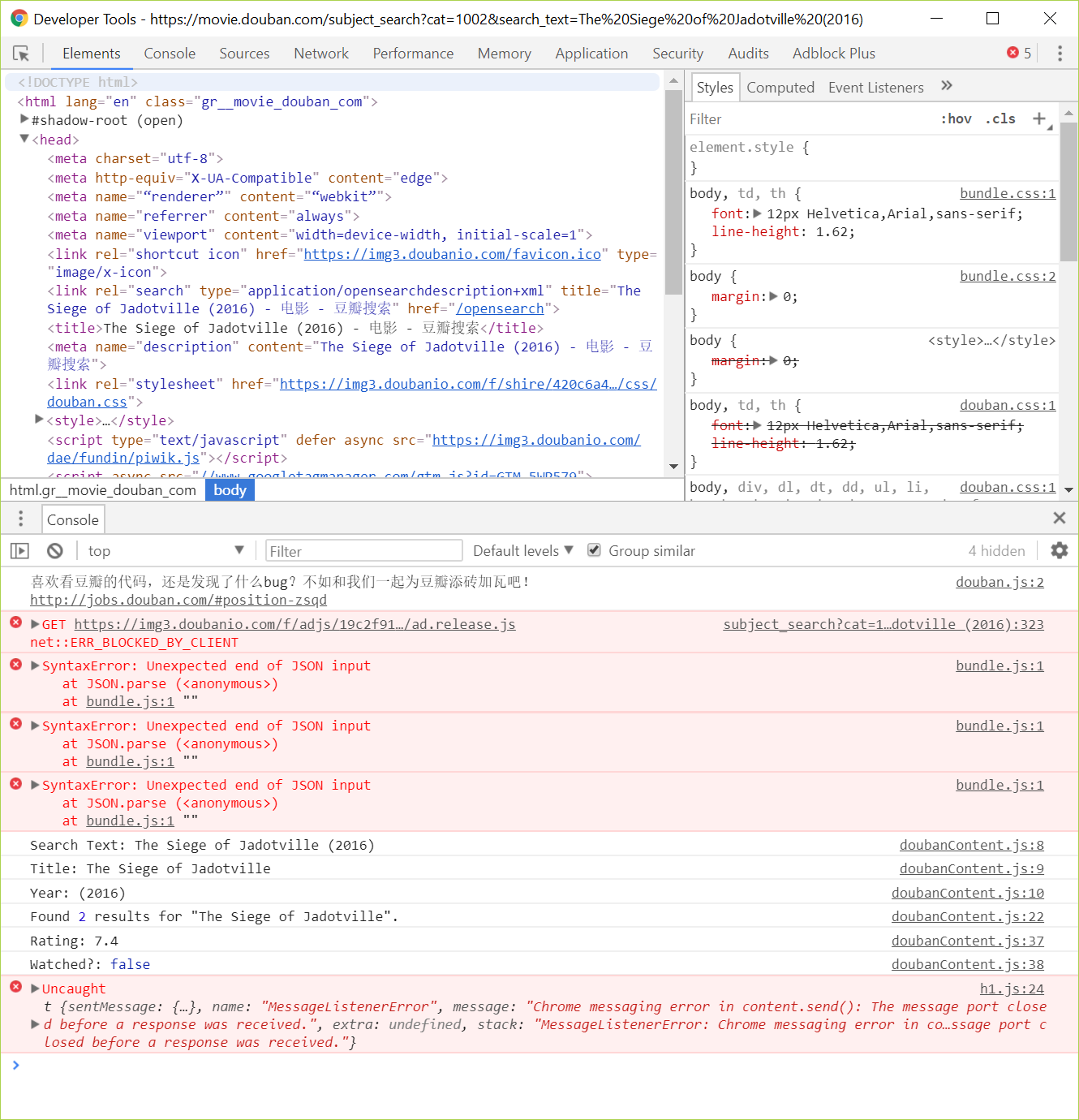
Task: Toggle the Group similar checkbox
Action: (x=594, y=550)
